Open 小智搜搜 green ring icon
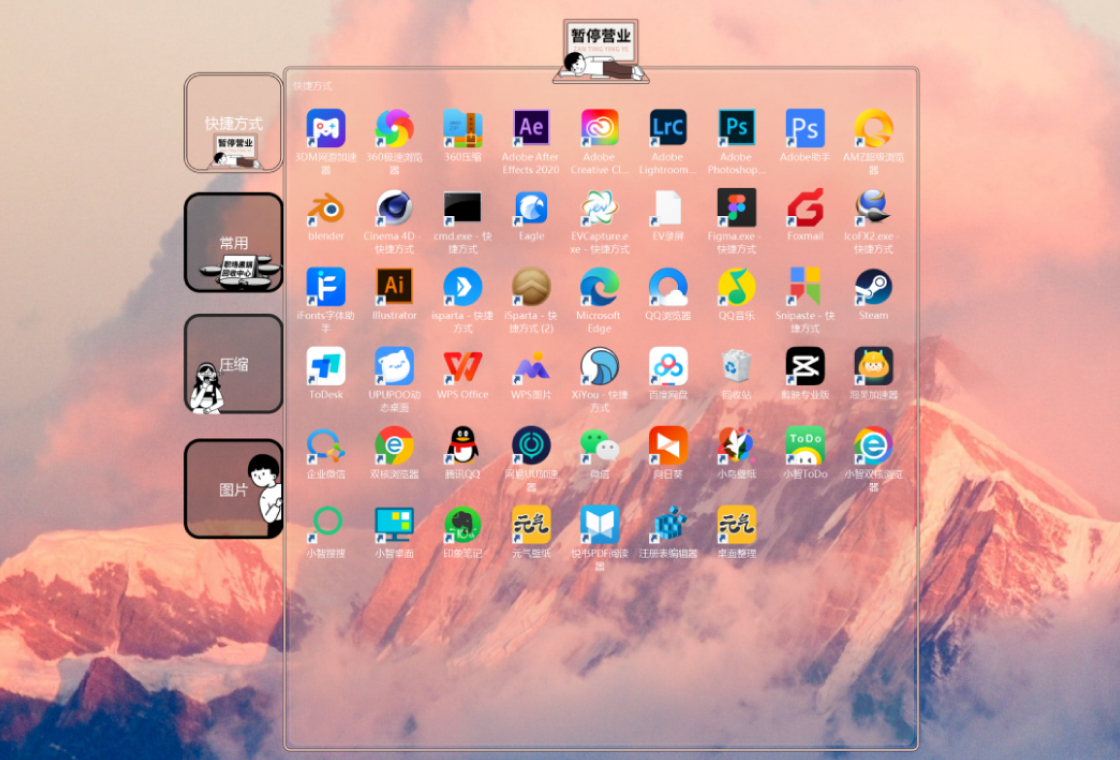The height and width of the screenshot is (760, 1120). coord(326,524)
